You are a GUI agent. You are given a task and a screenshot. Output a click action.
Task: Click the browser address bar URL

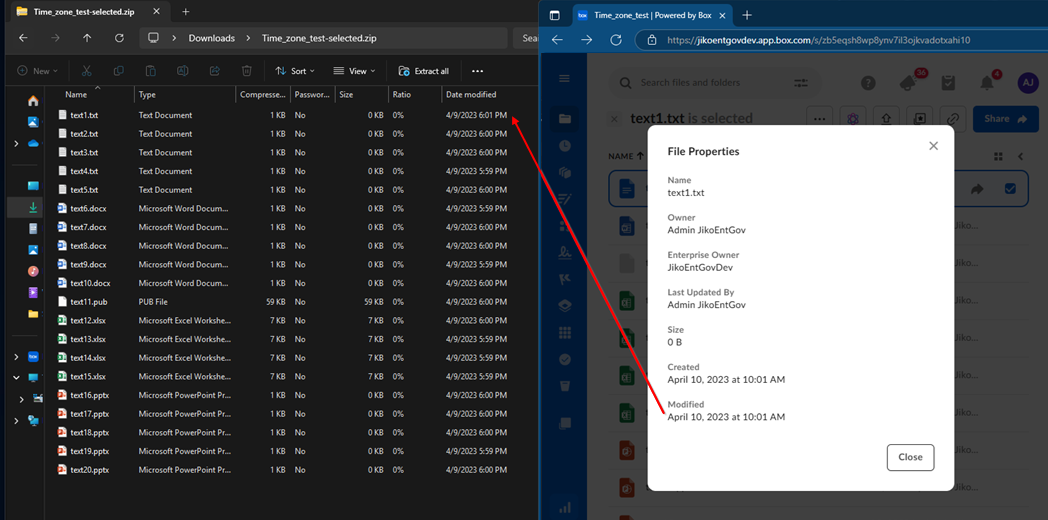click(x=818, y=40)
